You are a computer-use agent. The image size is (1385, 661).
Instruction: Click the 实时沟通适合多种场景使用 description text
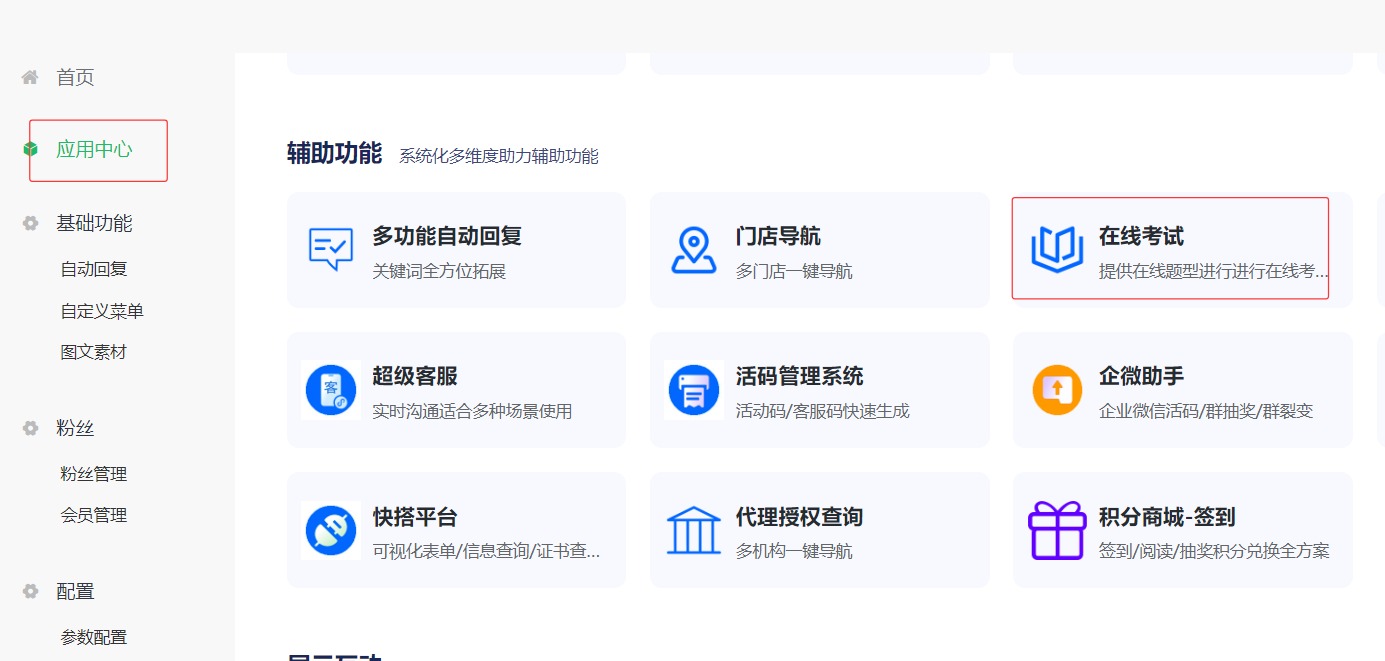pyautogui.click(x=472, y=411)
